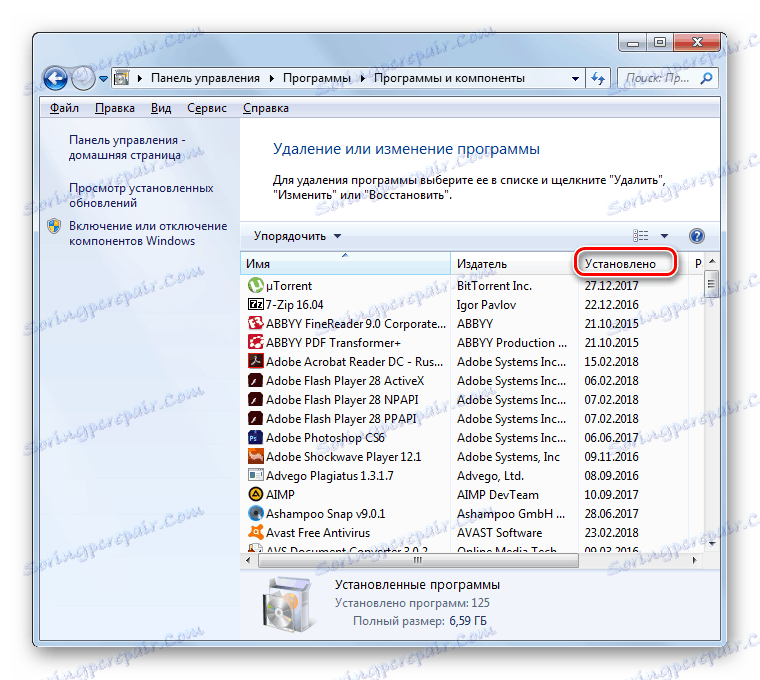Click the Adobe Acrobat Reader DC icon

[255, 361]
